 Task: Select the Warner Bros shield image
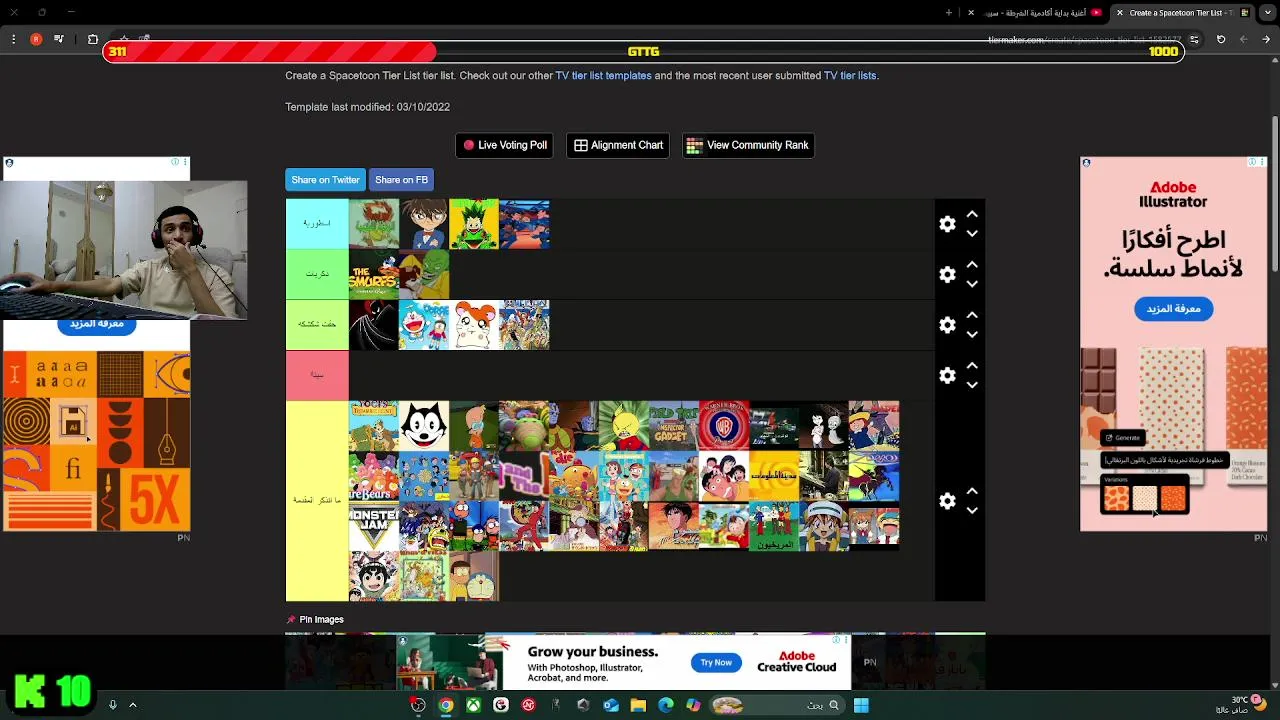(724, 426)
